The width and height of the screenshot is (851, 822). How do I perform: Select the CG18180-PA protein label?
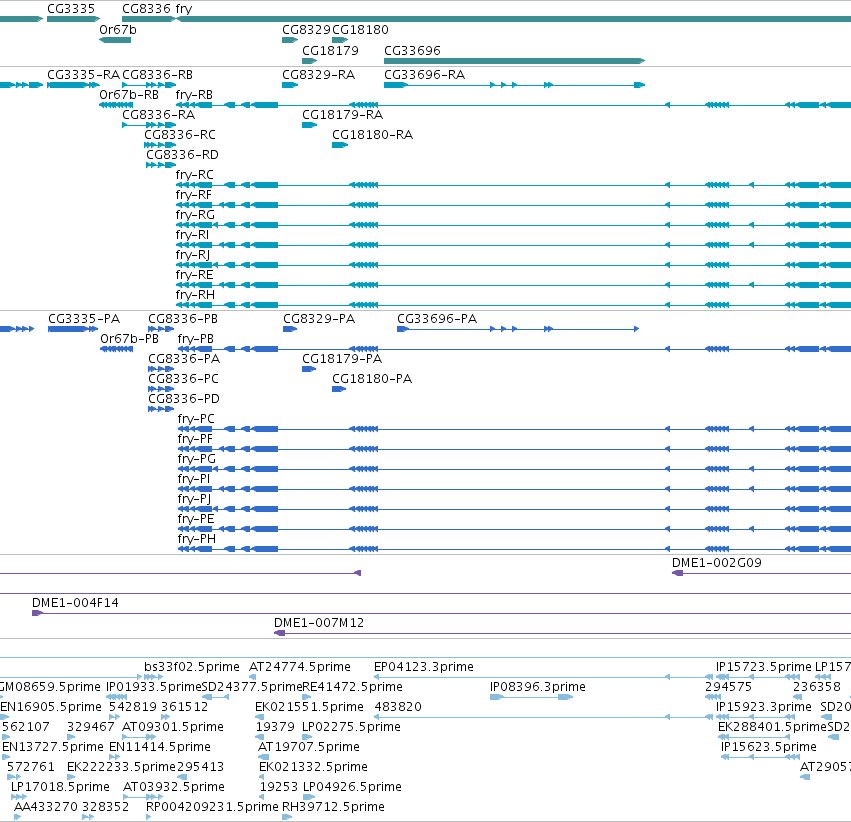coord(372,379)
